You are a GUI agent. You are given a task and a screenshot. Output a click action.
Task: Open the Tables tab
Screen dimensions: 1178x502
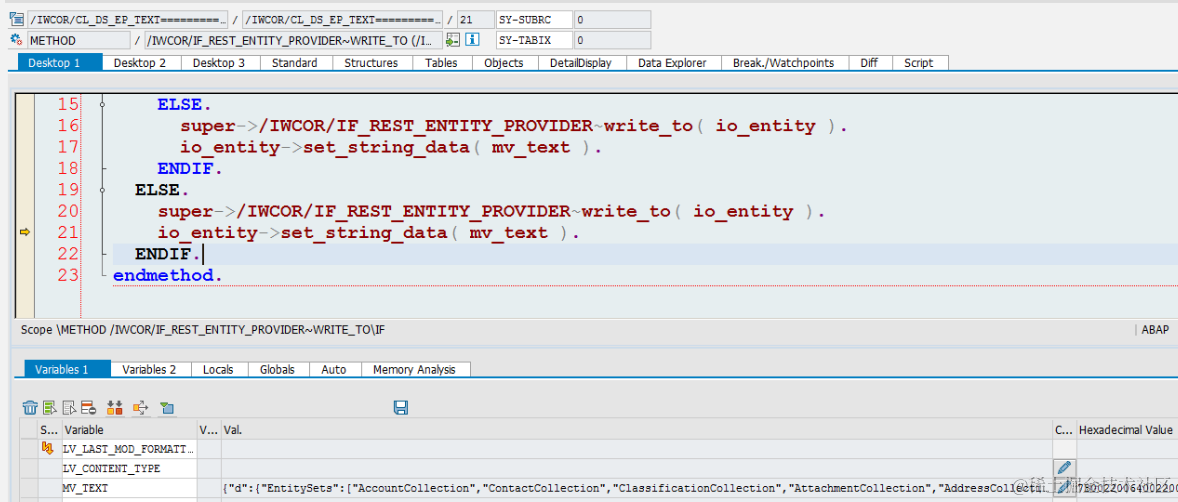point(441,63)
